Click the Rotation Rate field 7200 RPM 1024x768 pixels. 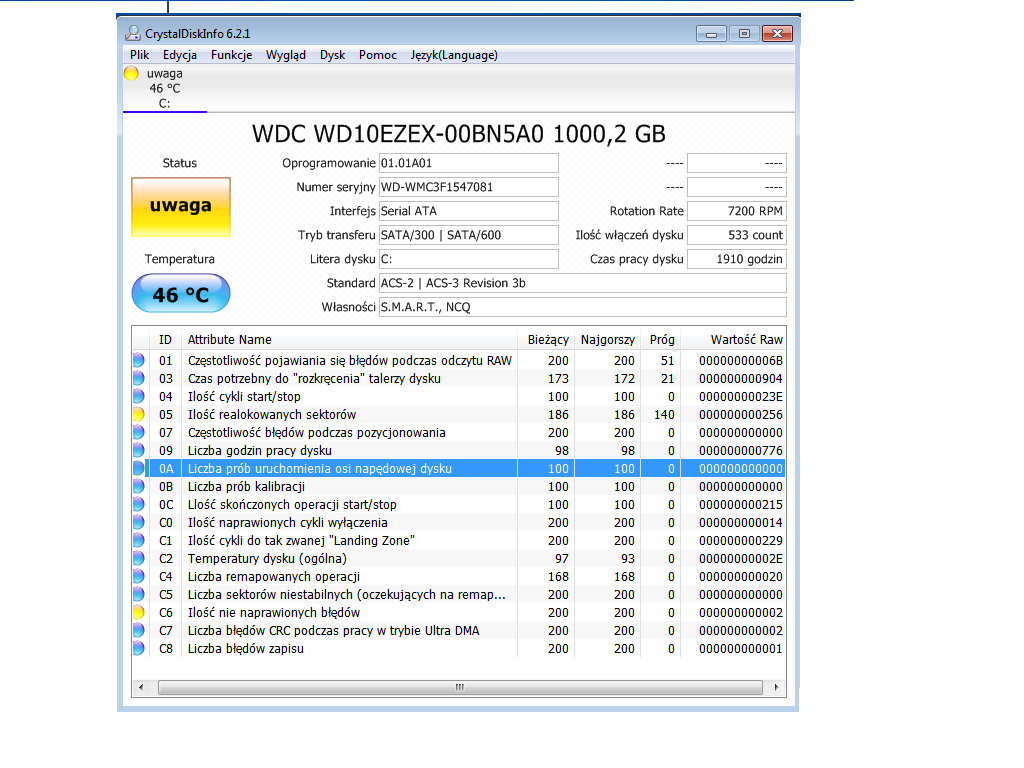(x=737, y=211)
